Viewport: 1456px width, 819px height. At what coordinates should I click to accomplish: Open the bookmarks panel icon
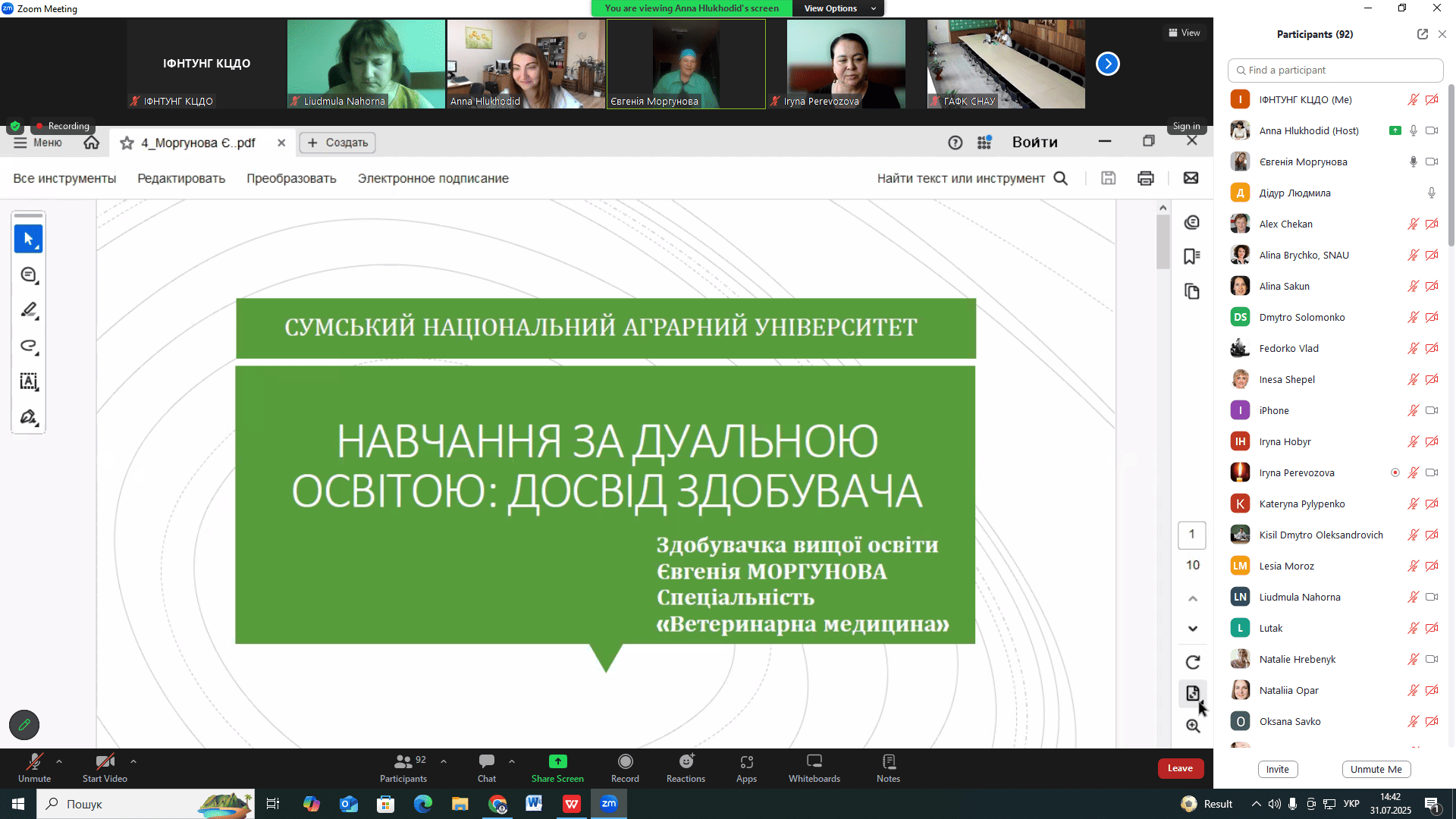(1192, 256)
